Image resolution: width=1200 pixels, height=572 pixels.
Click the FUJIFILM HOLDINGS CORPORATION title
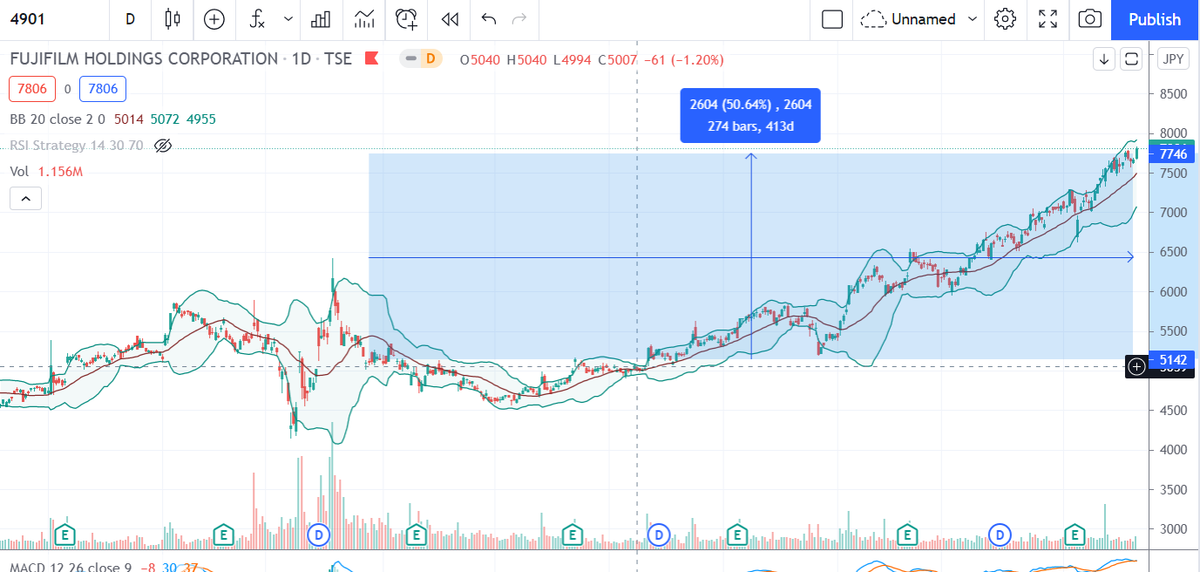pos(143,59)
